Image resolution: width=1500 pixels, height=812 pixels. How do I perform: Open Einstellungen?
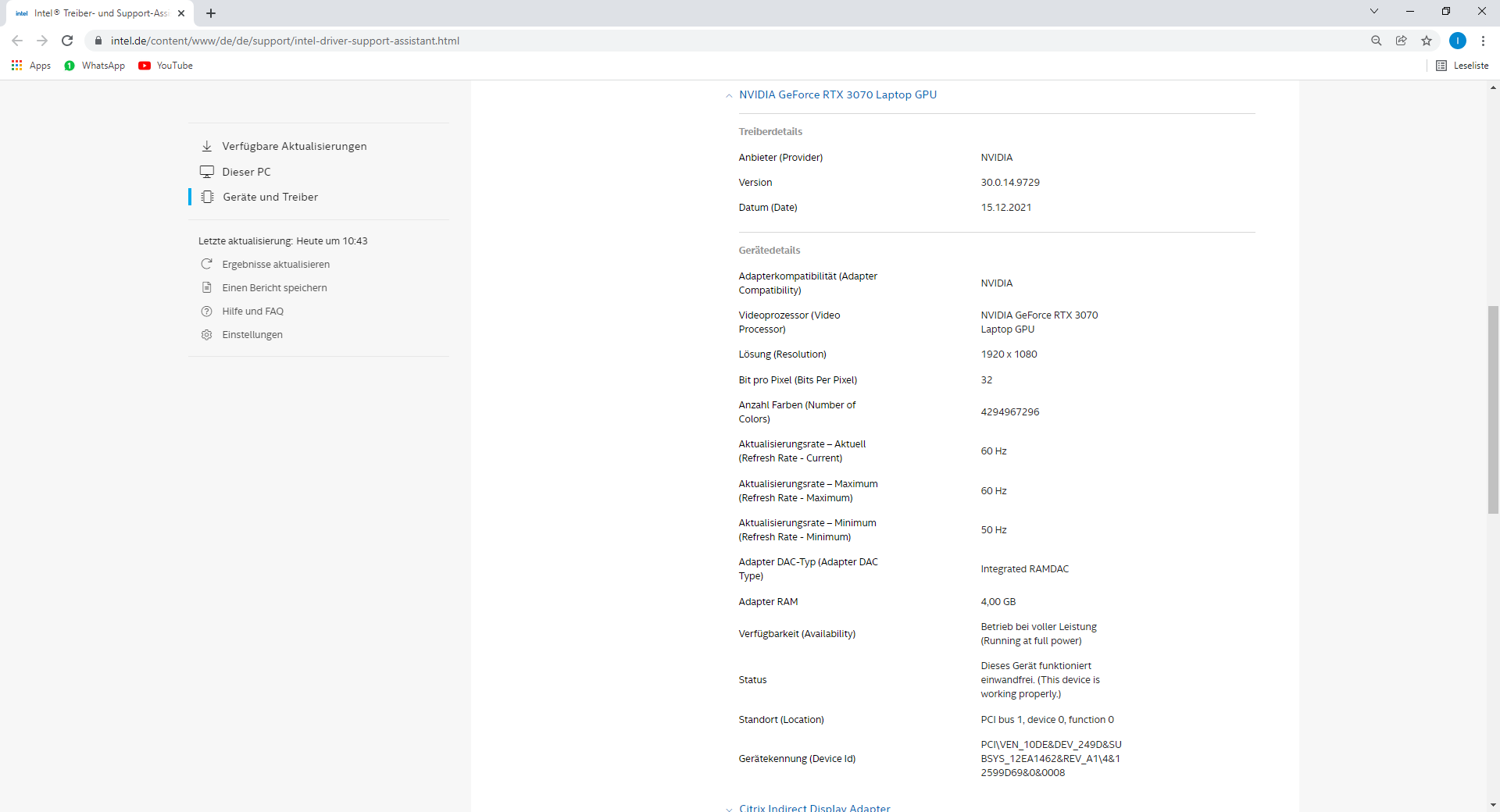point(252,335)
